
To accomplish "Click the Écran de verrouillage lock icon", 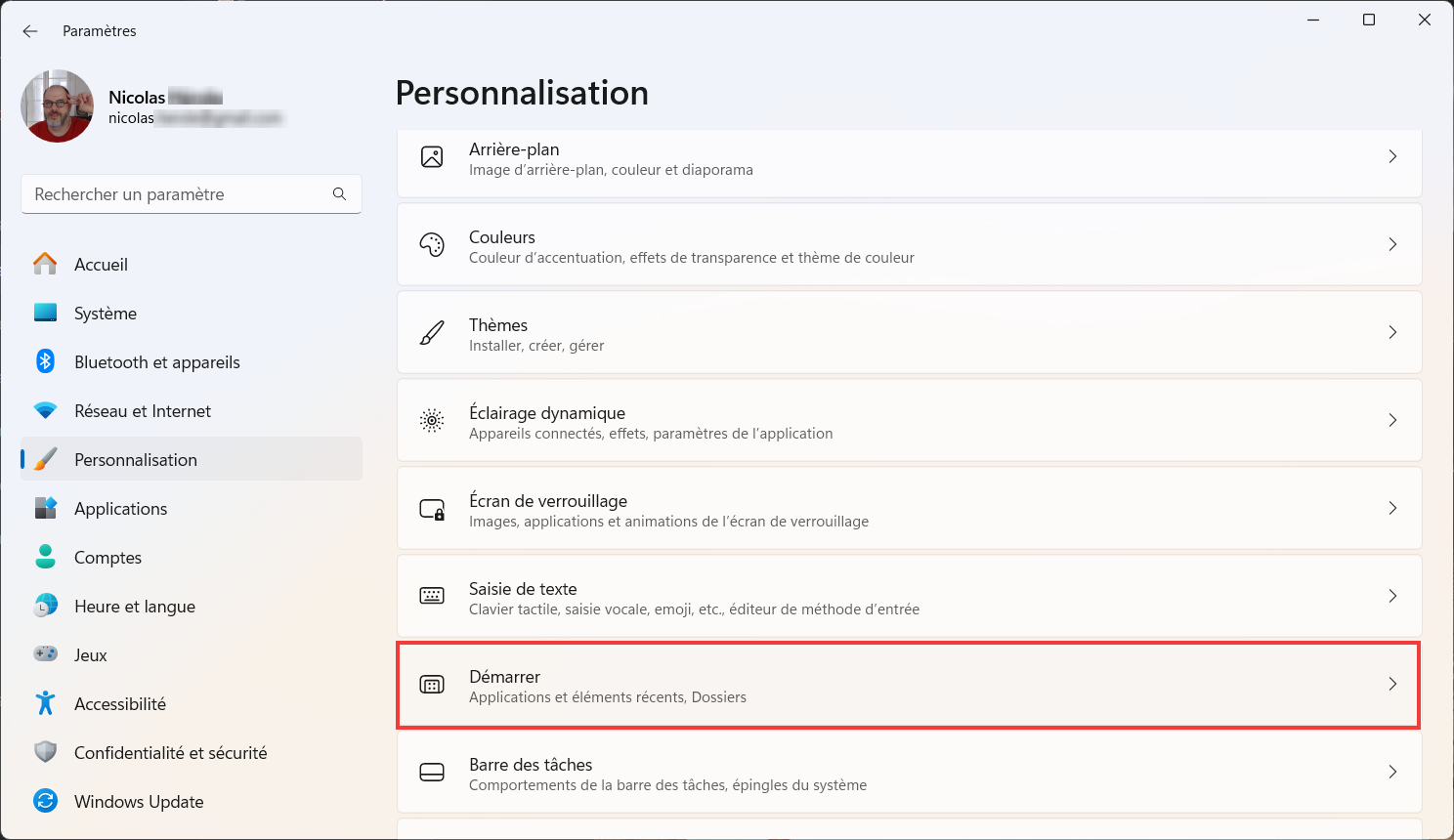I will (432, 508).
